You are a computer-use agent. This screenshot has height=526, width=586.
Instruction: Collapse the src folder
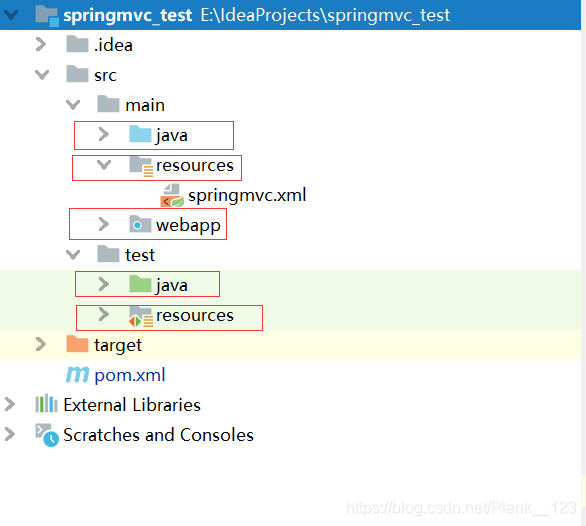[42, 75]
